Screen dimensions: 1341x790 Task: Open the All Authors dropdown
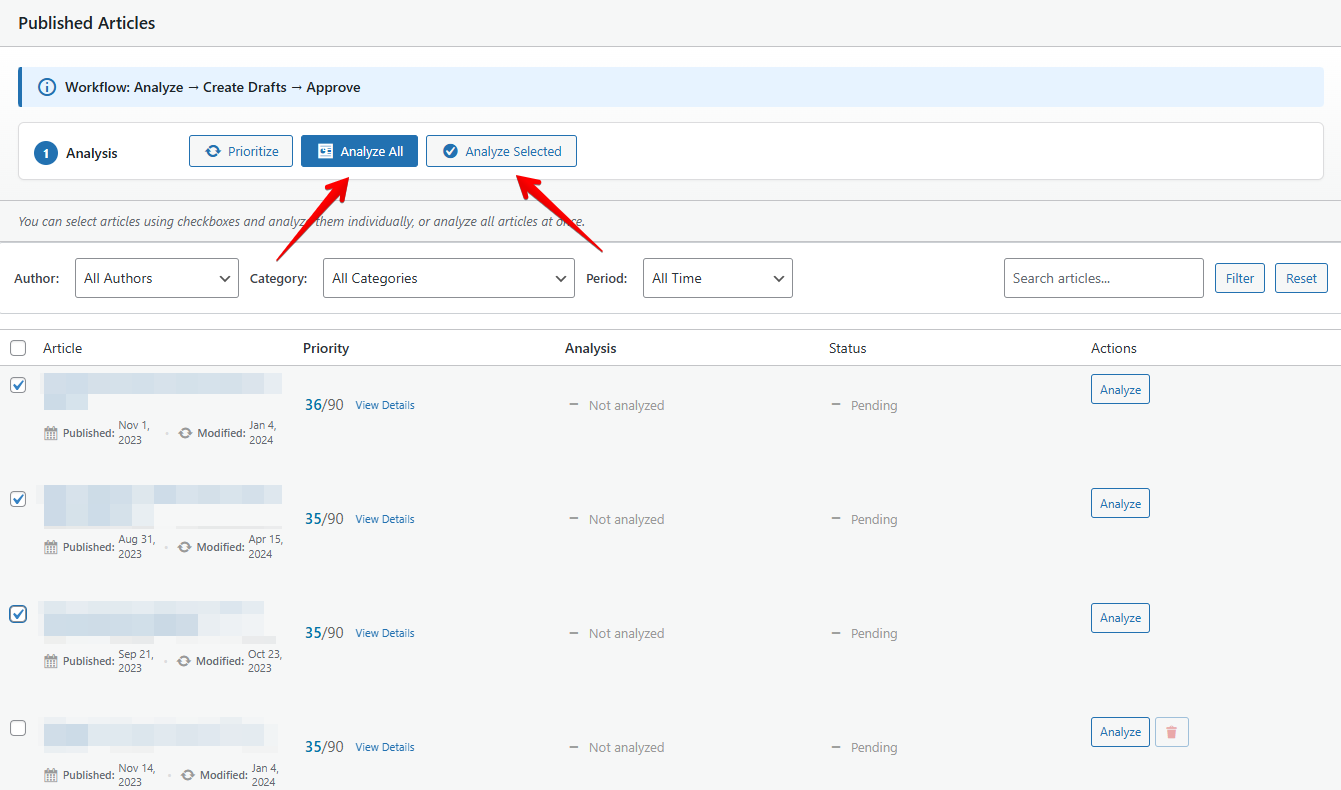(x=156, y=278)
